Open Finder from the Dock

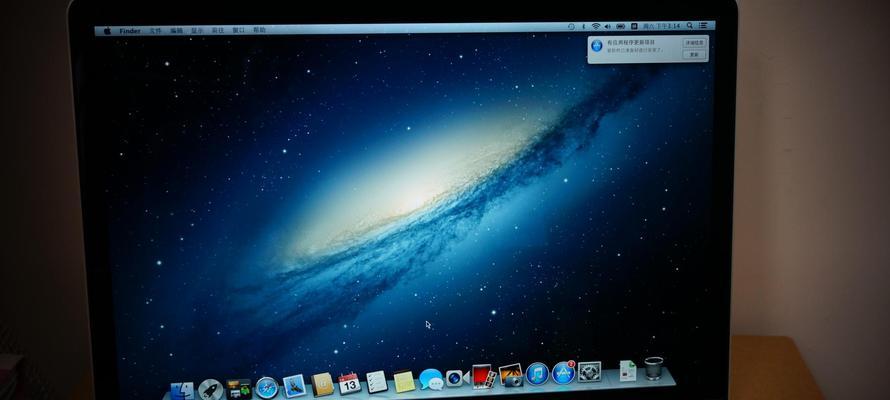click(182, 391)
